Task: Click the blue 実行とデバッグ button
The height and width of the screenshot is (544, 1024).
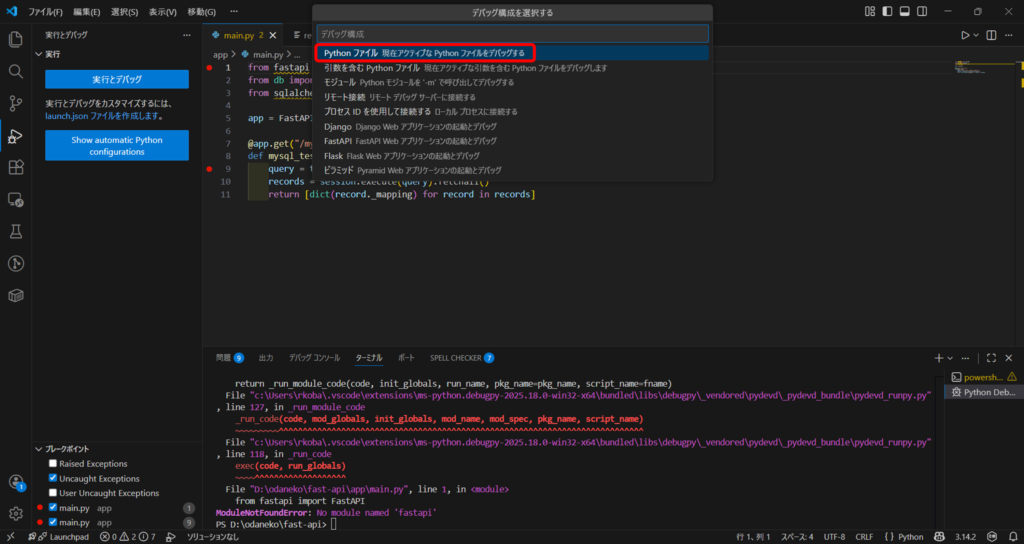Action: pos(117,79)
